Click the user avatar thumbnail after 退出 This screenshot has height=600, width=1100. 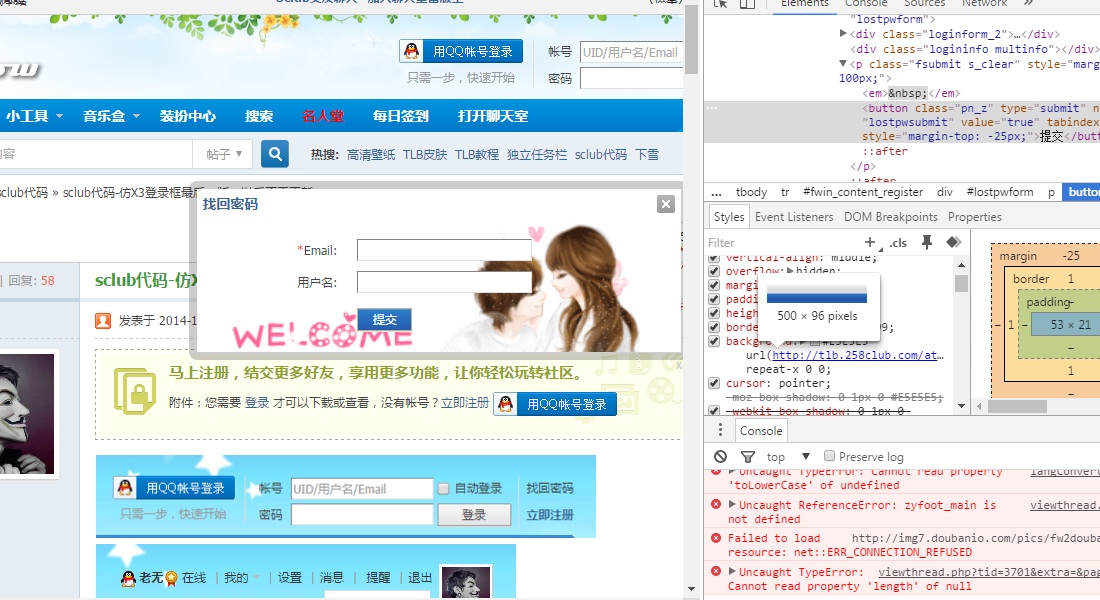coord(465,582)
